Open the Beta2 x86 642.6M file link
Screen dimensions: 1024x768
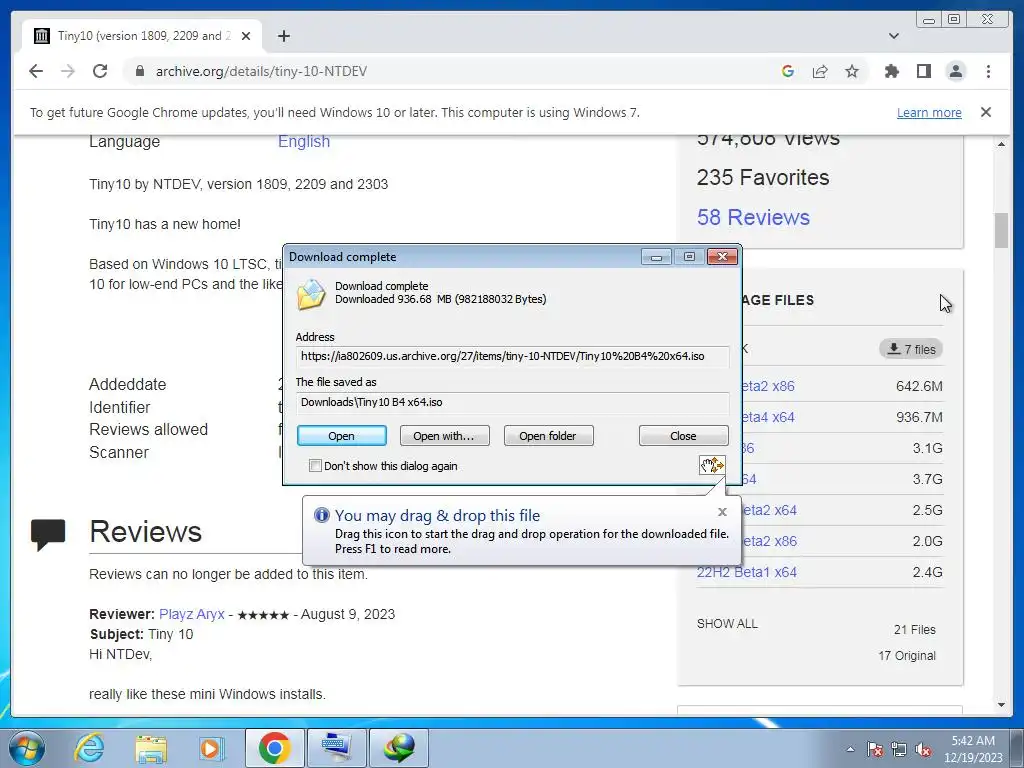[767, 386]
